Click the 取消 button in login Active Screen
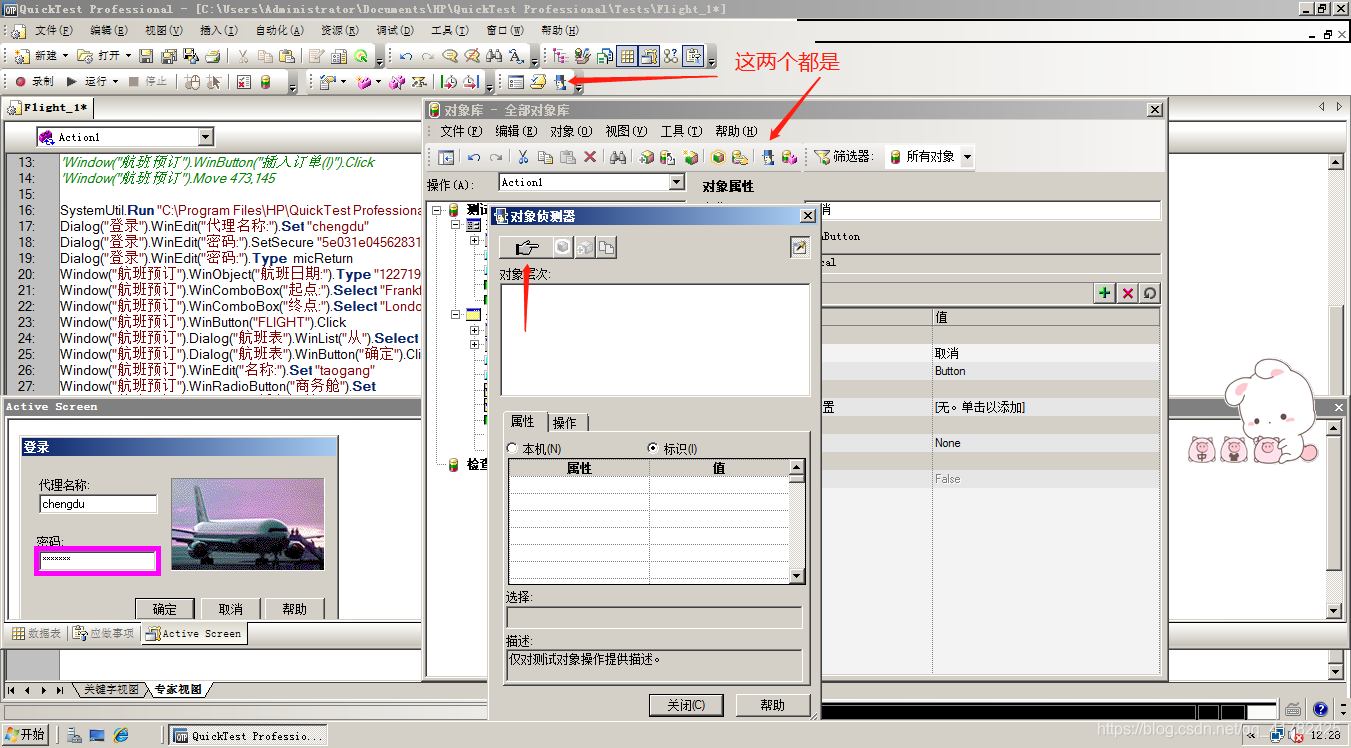Viewport: 1351px width, 748px height. pyautogui.click(x=231, y=609)
